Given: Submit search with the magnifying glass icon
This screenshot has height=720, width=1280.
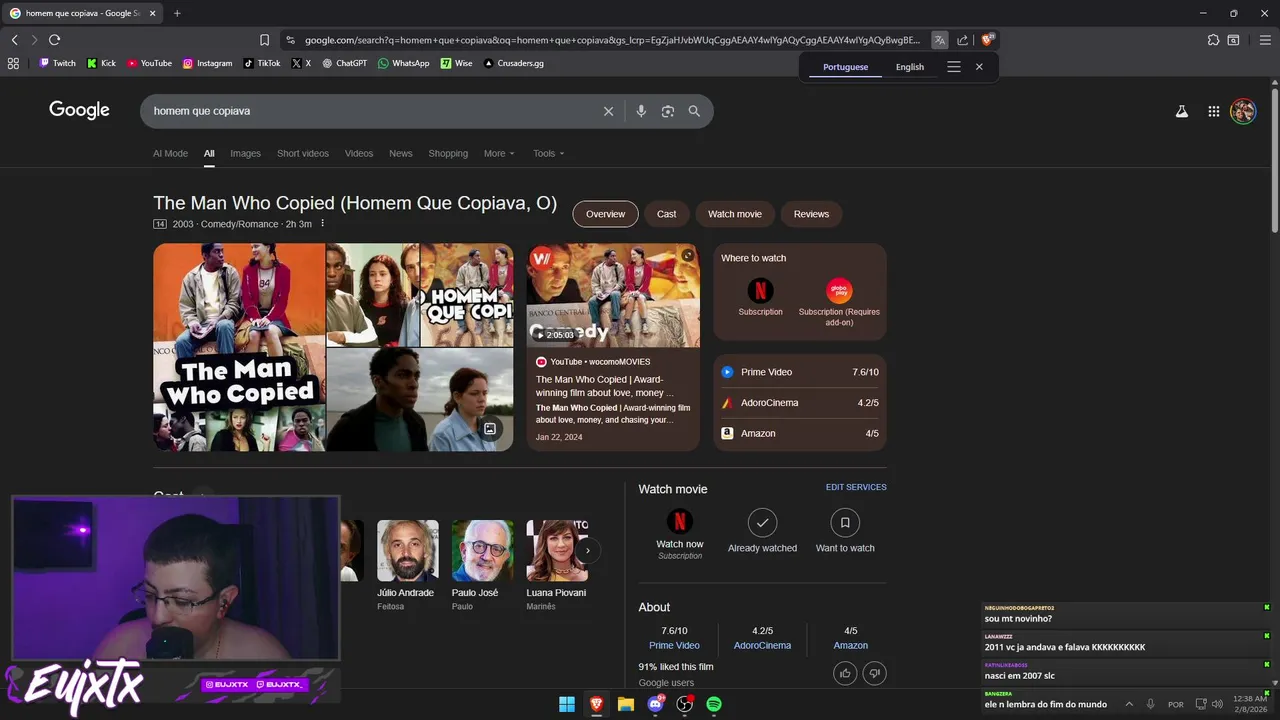Looking at the screenshot, I should click(694, 111).
